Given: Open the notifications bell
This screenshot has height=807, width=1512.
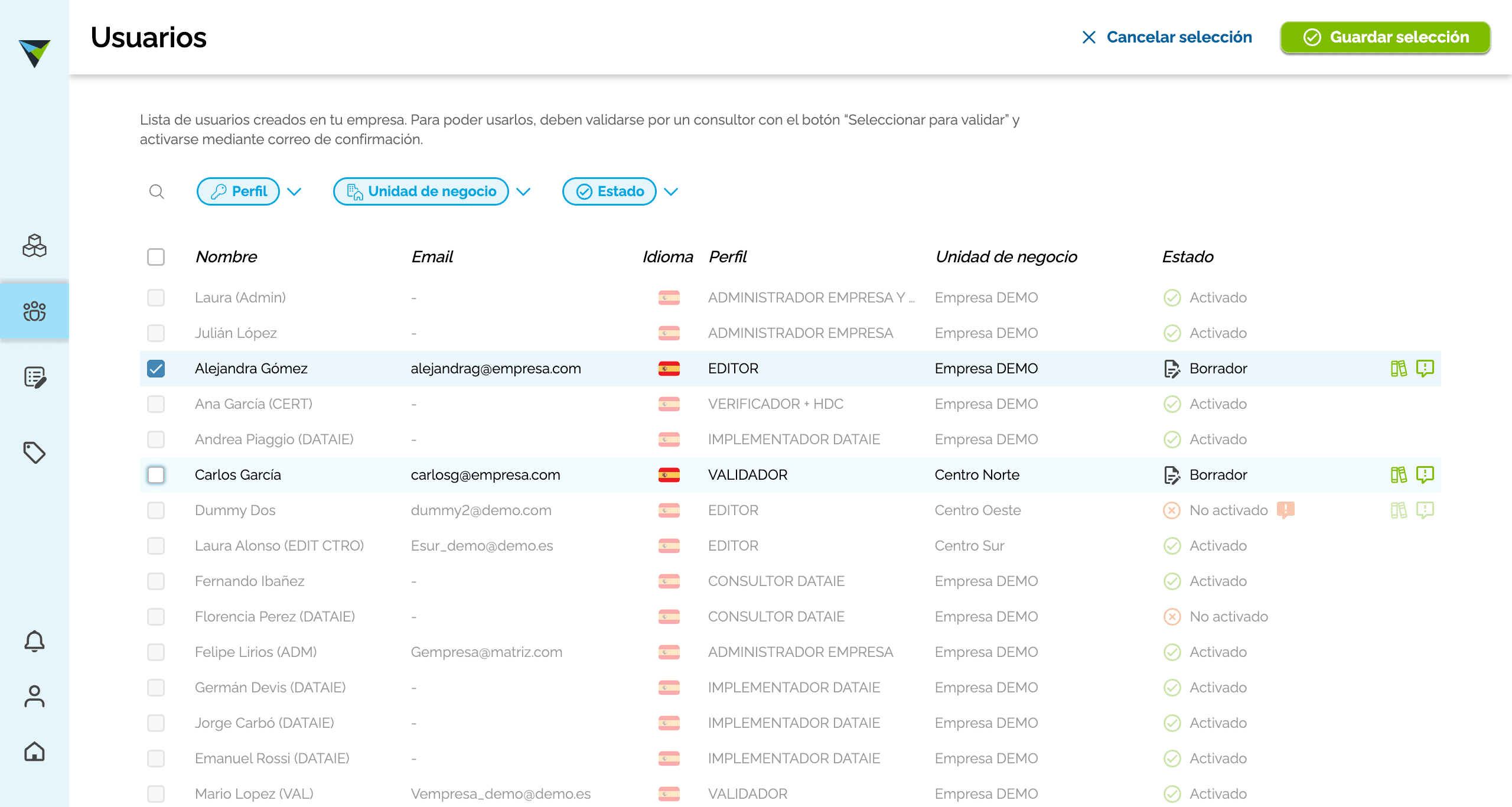Looking at the screenshot, I should coord(34,641).
